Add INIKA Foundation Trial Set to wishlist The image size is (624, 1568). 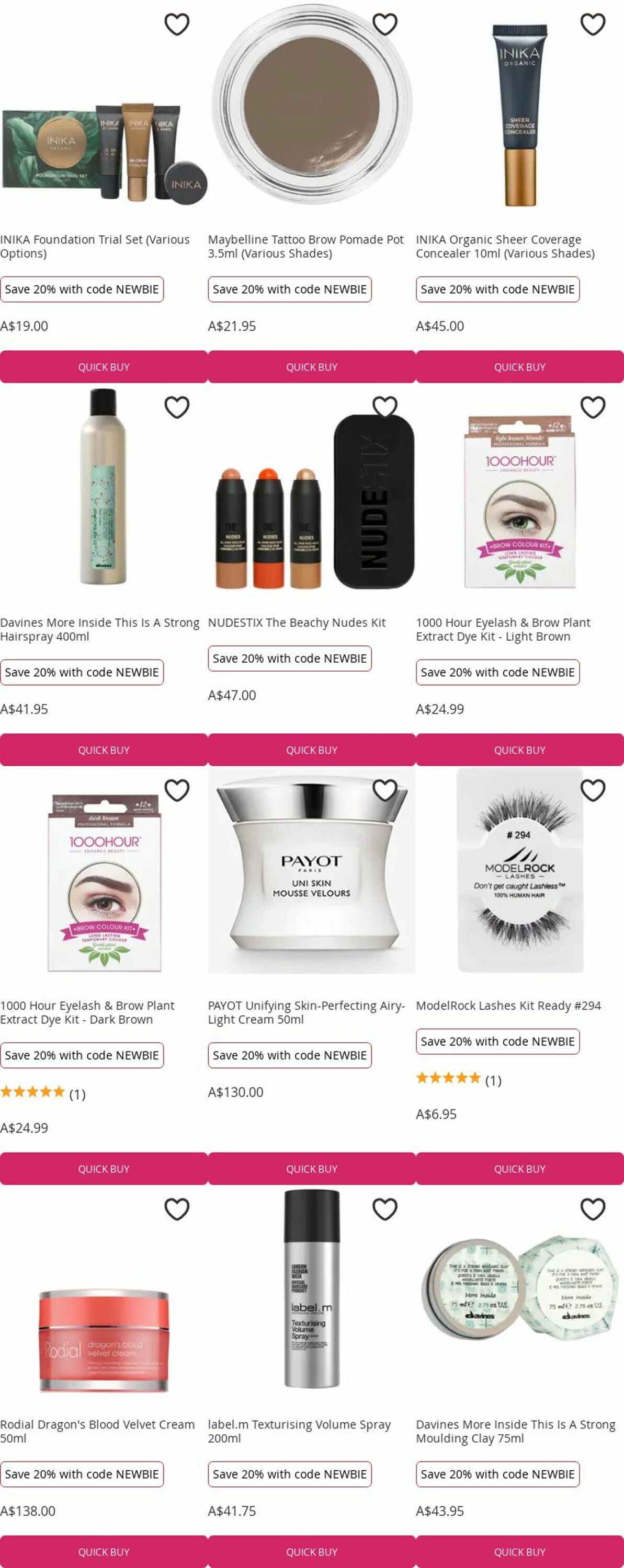point(177,25)
